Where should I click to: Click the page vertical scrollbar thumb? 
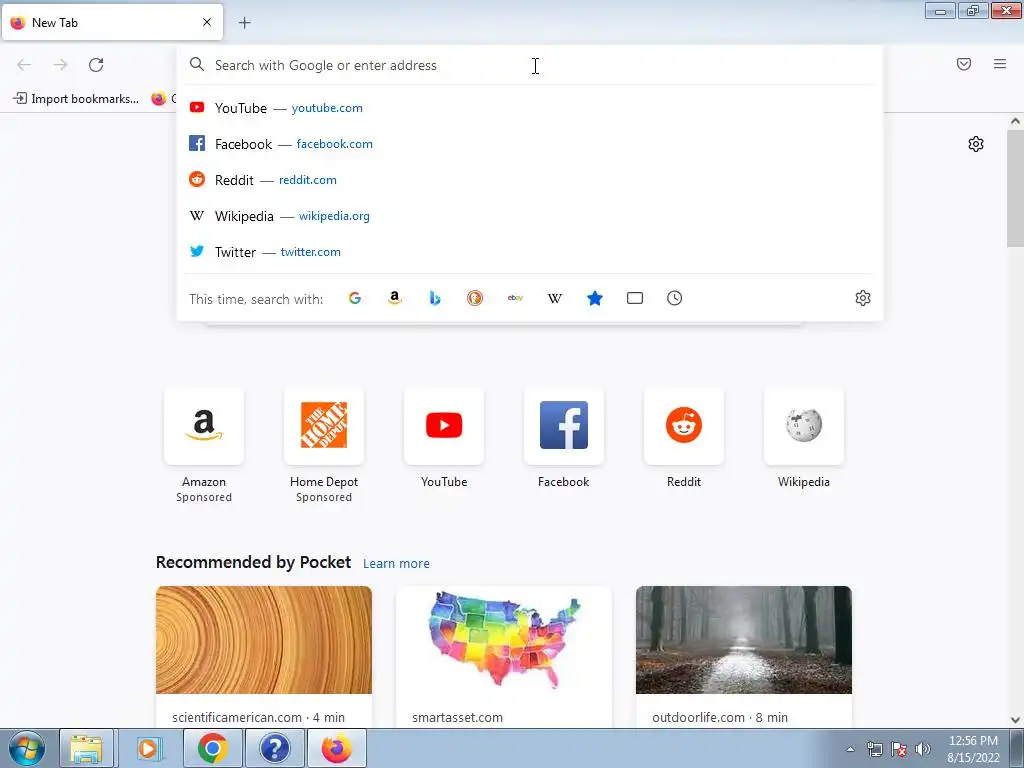coord(1015,188)
